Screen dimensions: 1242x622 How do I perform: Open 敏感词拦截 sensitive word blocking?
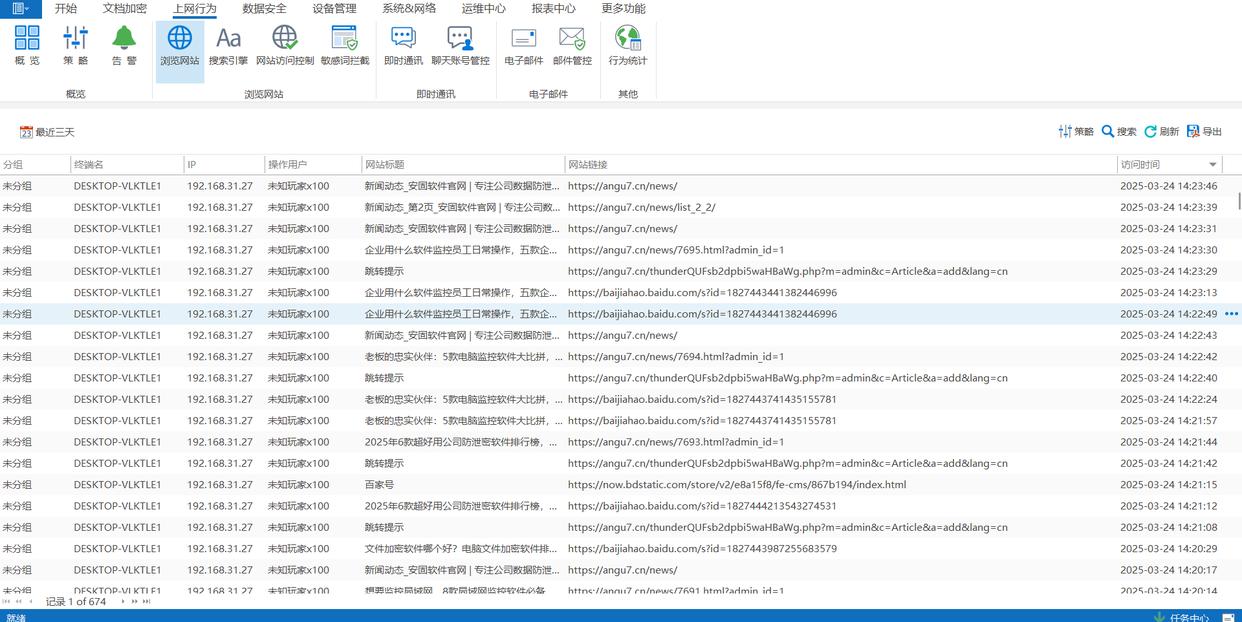tap(344, 46)
